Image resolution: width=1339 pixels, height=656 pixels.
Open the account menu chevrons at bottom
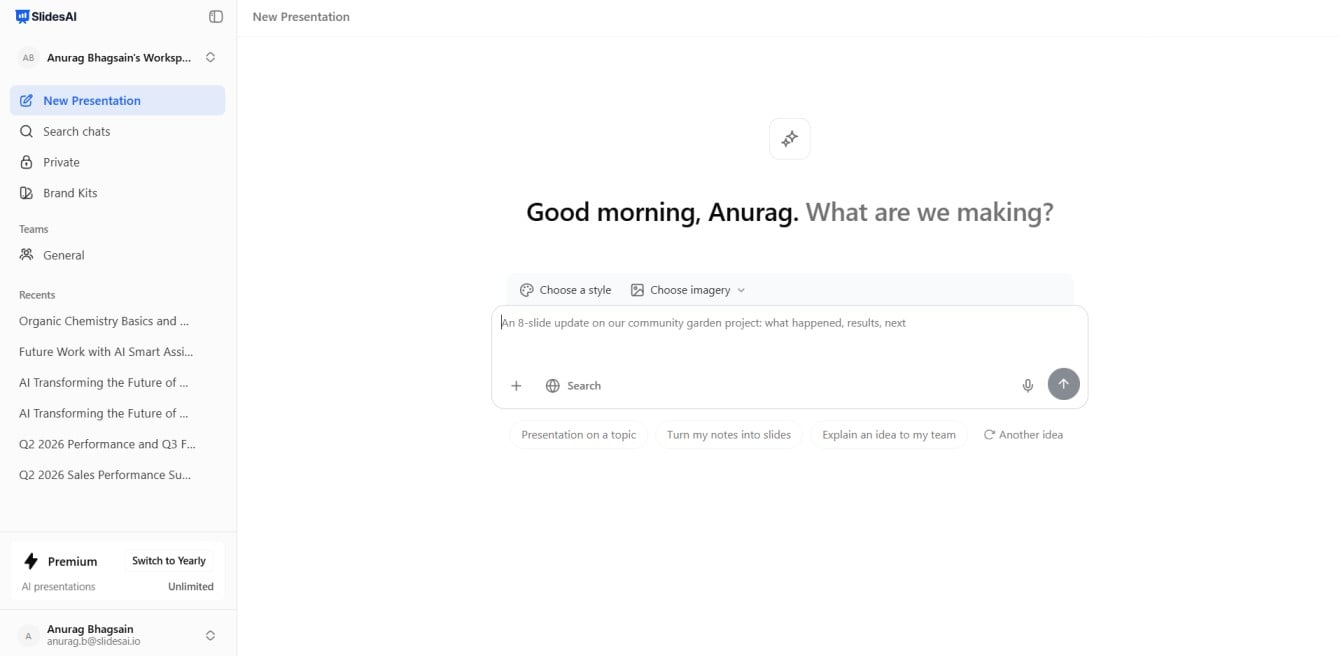[x=210, y=635]
